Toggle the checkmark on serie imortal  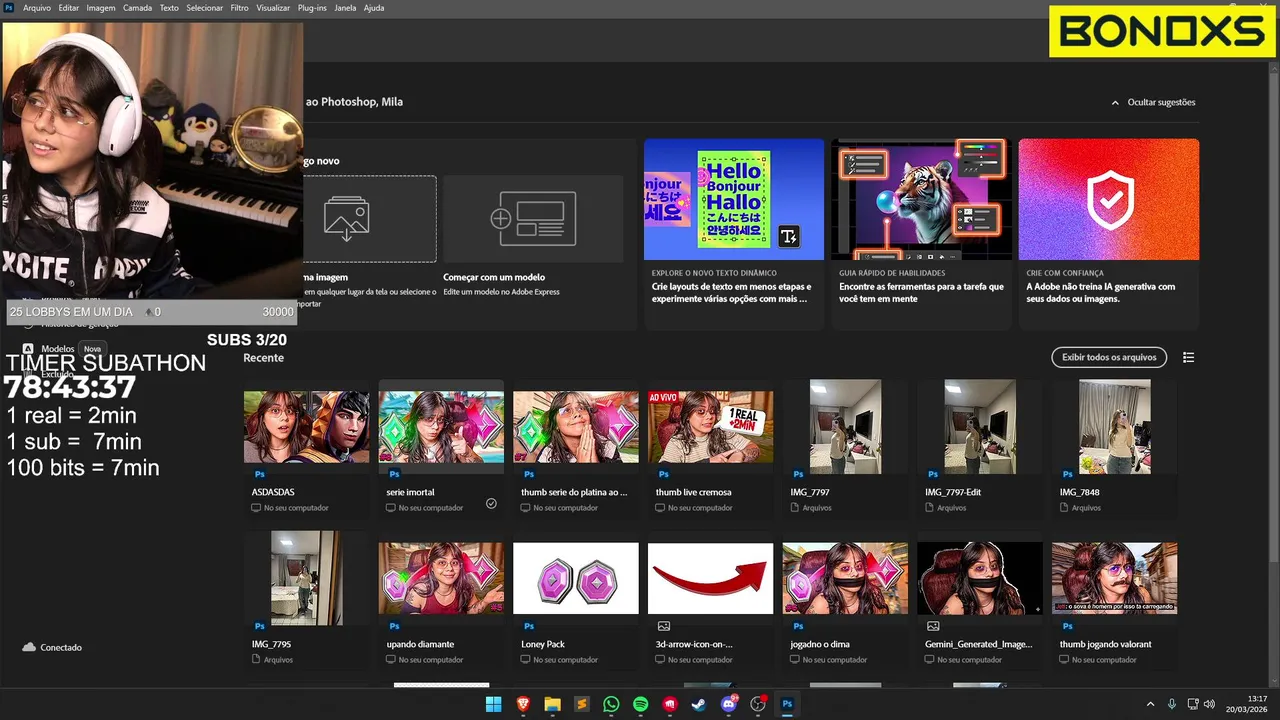pos(491,504)
